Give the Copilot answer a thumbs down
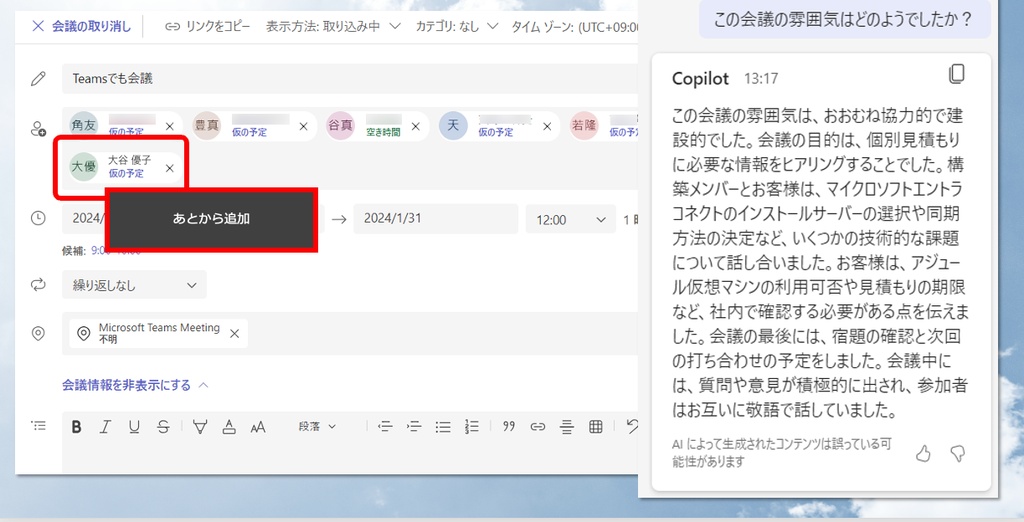This screenshot has height=522, width=1024. click(x=958, y=453)
